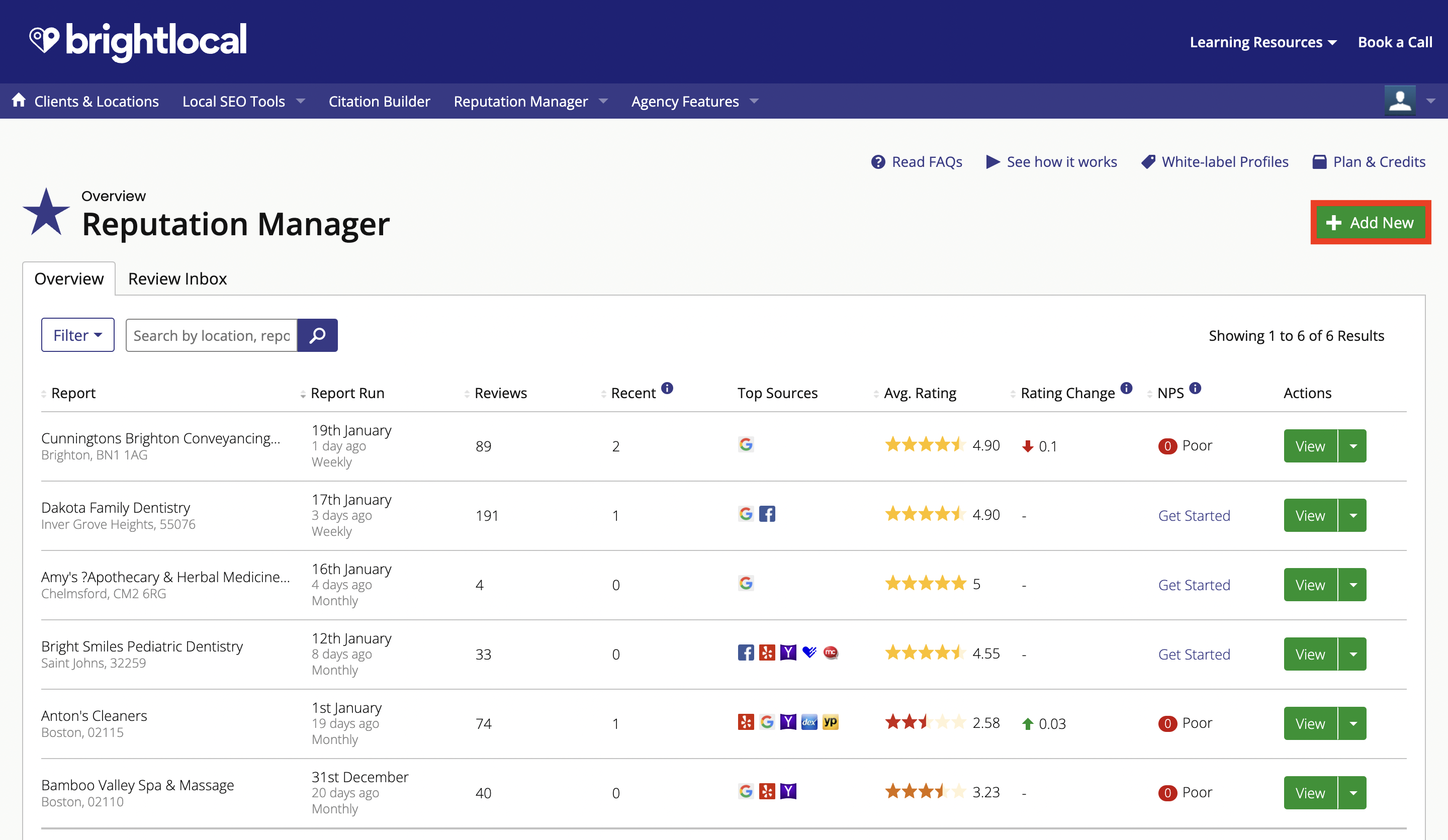The image size is (1448, 840).
Task: Click the Read FAQs question mark icon
Action: 877,162
